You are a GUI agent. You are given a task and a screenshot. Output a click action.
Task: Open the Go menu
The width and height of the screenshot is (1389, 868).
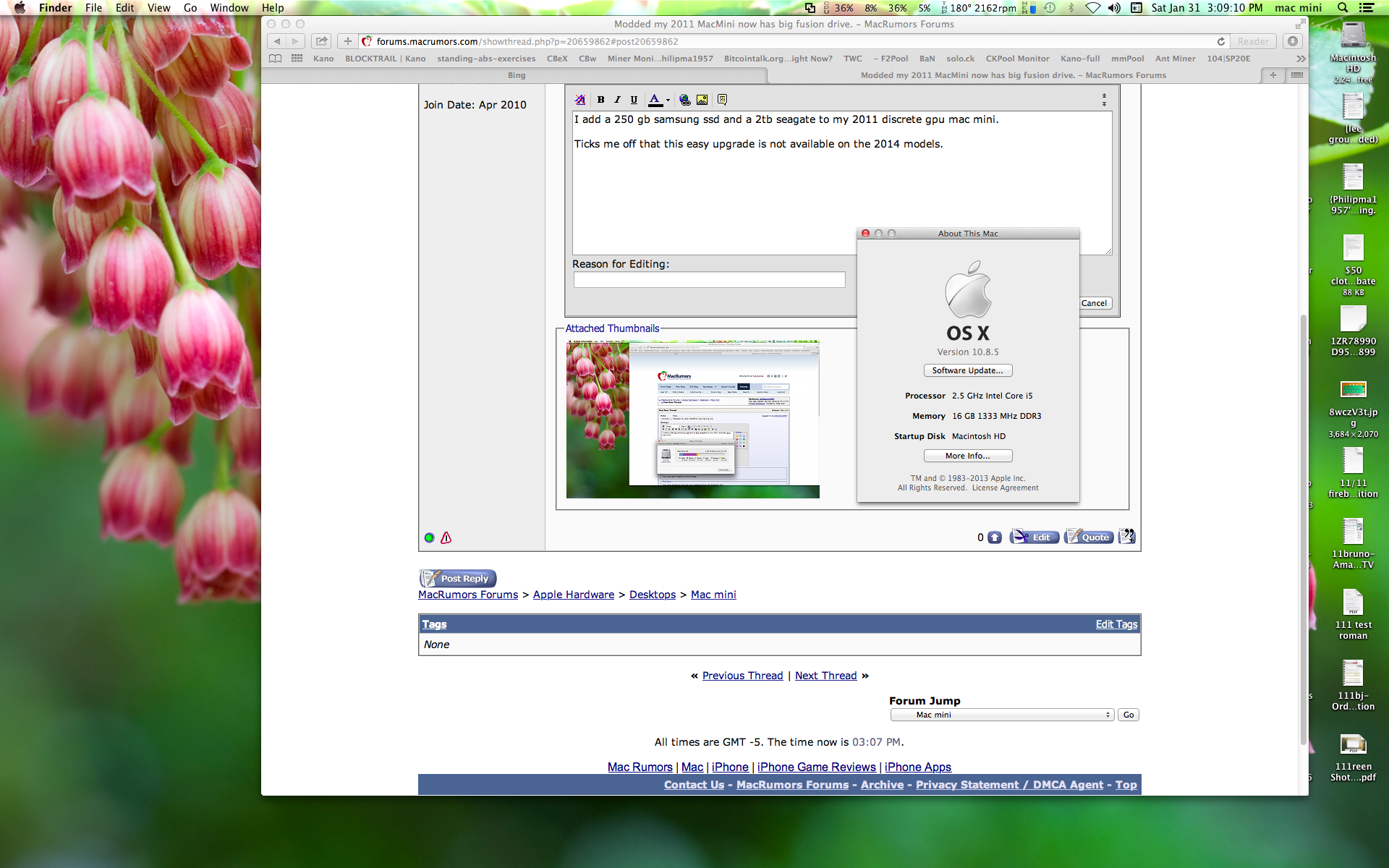(190, 8)
